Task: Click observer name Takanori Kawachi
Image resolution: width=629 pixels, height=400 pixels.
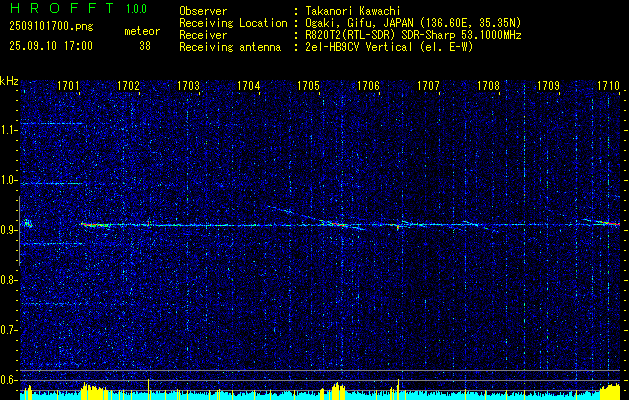Action: point(353,11)
